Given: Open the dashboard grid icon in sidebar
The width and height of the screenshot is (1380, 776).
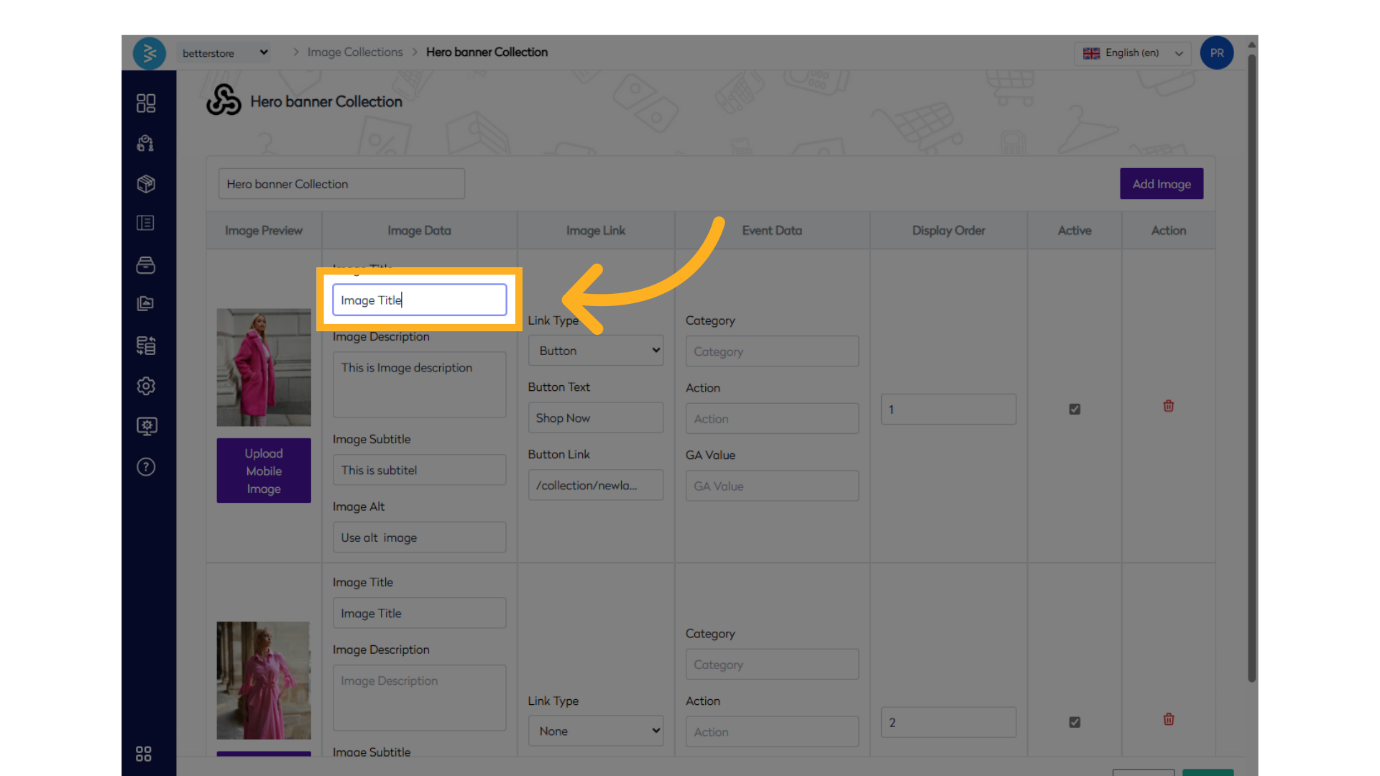Looking at the screenshot, I should pos(146,103).
